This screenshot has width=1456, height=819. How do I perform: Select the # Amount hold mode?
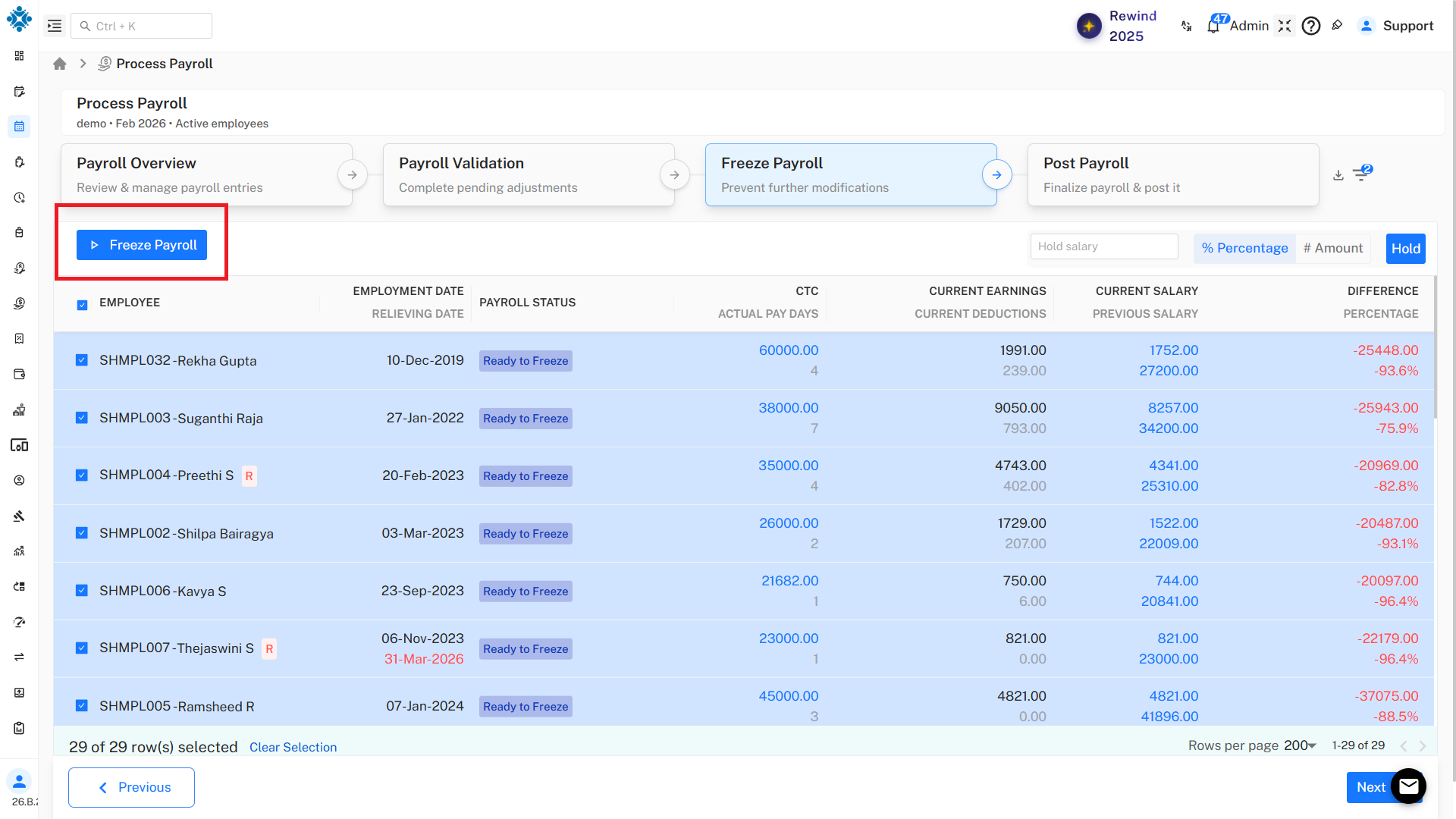coord(1332,248)
